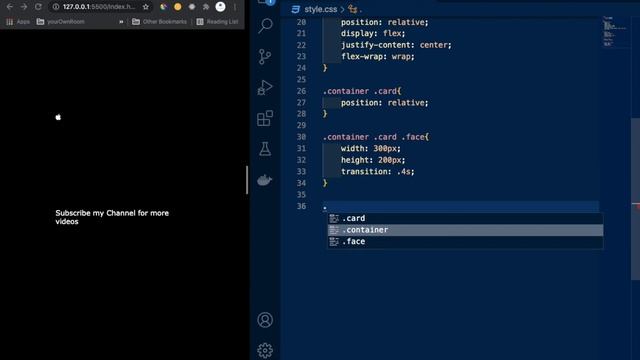Open the Reading List
This screenshot has height=360, width=640.
coord(217,22)
